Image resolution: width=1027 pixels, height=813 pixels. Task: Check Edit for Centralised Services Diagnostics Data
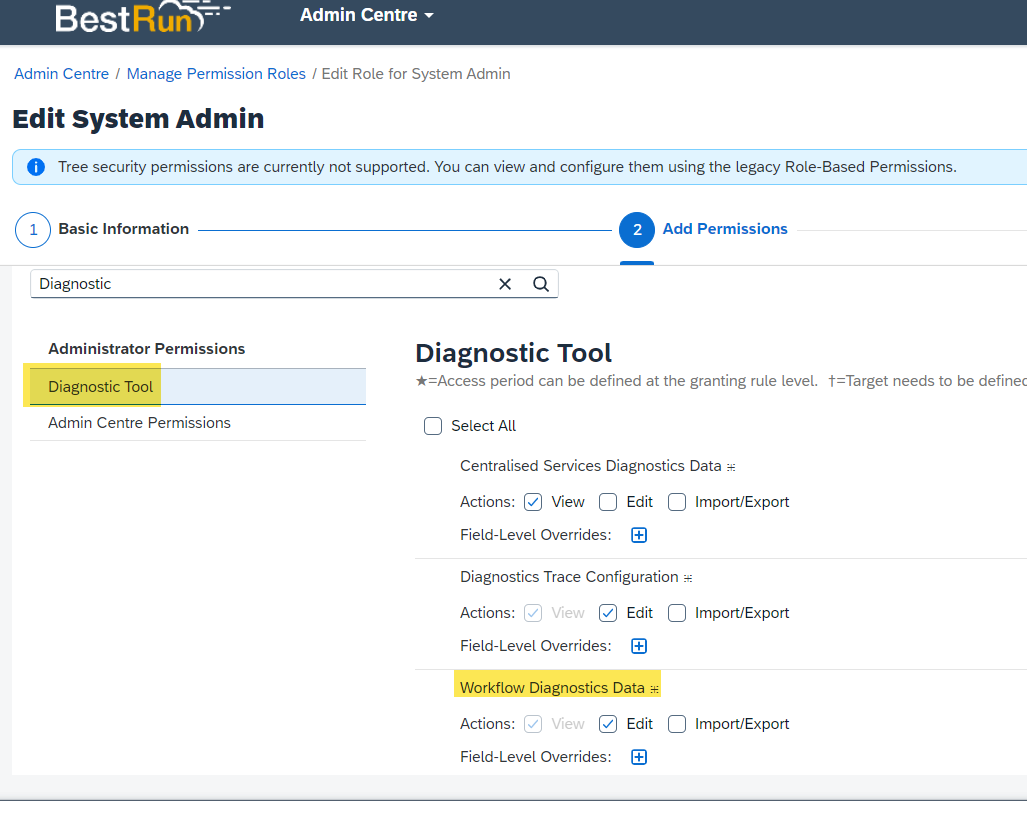pos(608,502)
